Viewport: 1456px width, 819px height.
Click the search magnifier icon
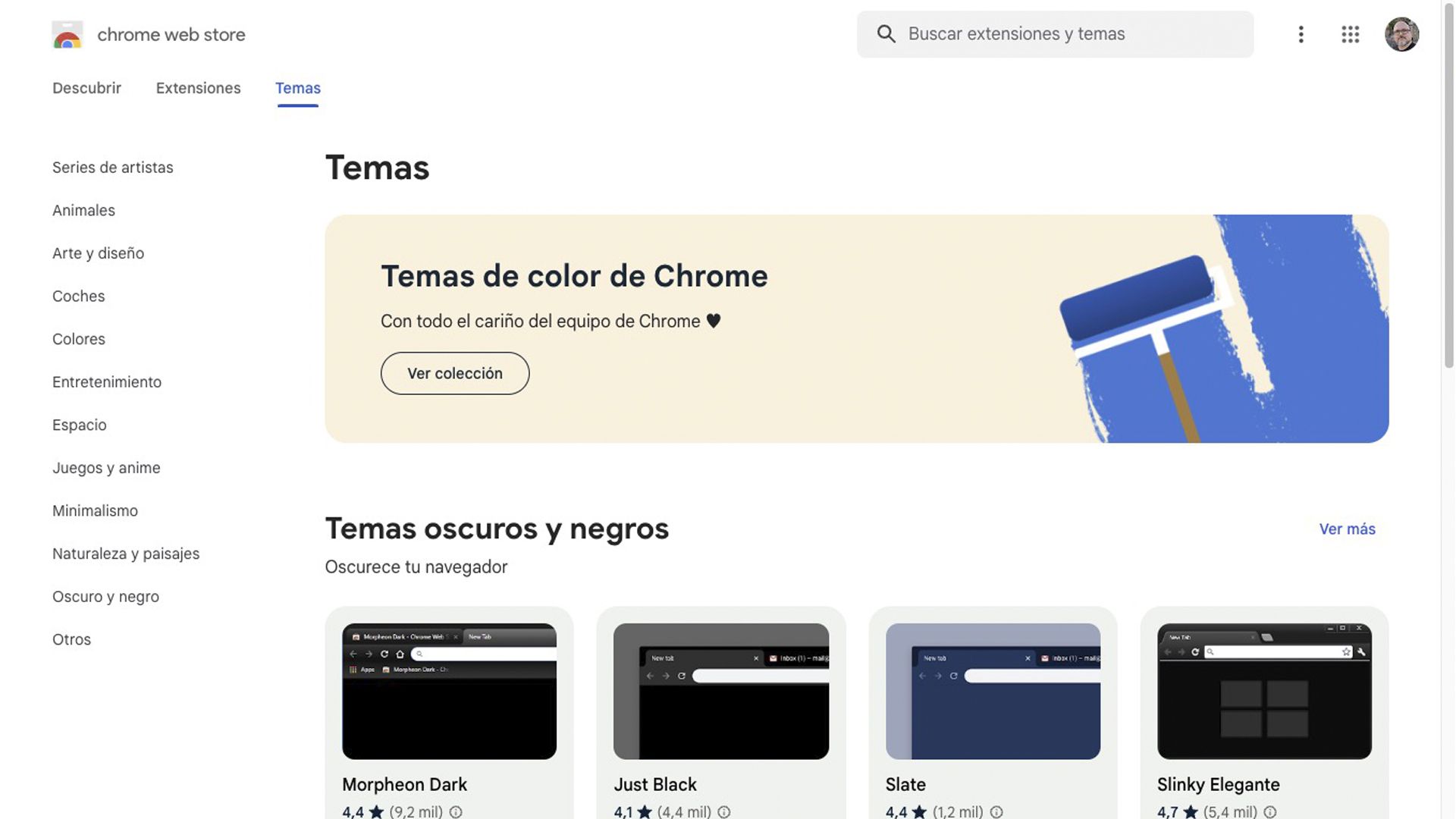[x=886, y=33]
